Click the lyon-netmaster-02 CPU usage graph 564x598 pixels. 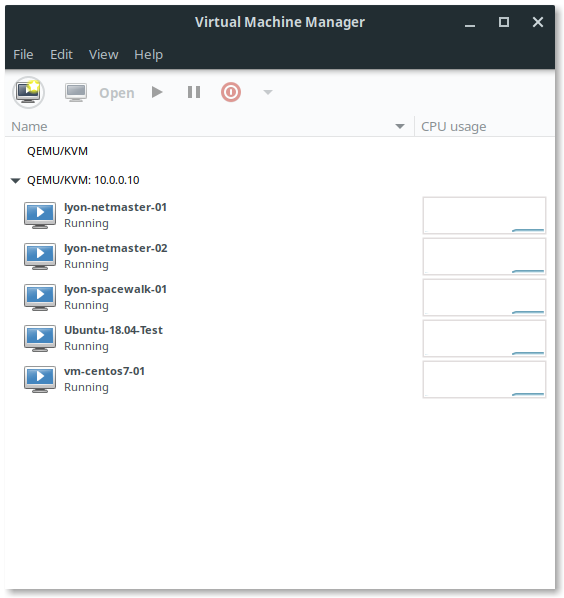[484, 256]
